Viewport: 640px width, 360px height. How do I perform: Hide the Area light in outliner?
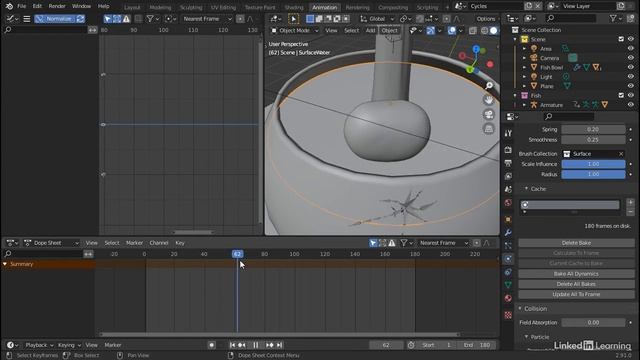(x=631, y=49)
